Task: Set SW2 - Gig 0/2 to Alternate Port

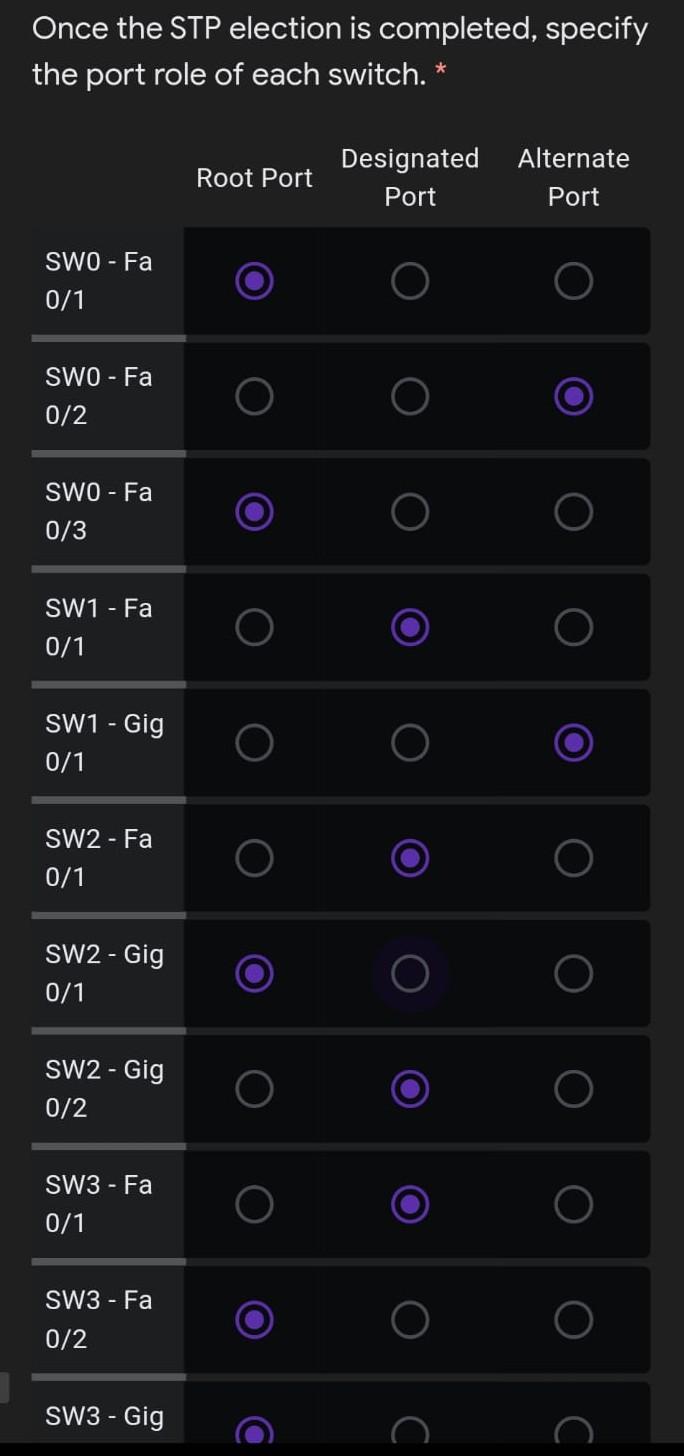Action: (x=573, y=1089)
